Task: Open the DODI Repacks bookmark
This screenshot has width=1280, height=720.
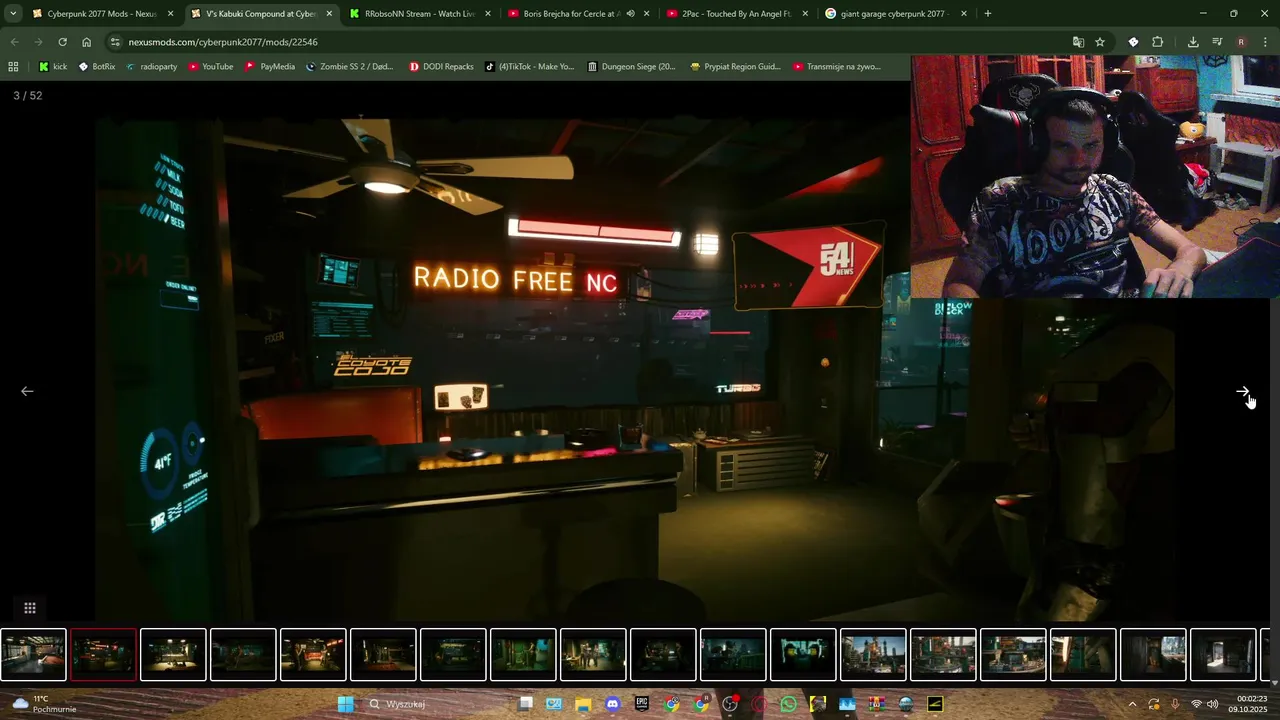Action: pos(441,67)
